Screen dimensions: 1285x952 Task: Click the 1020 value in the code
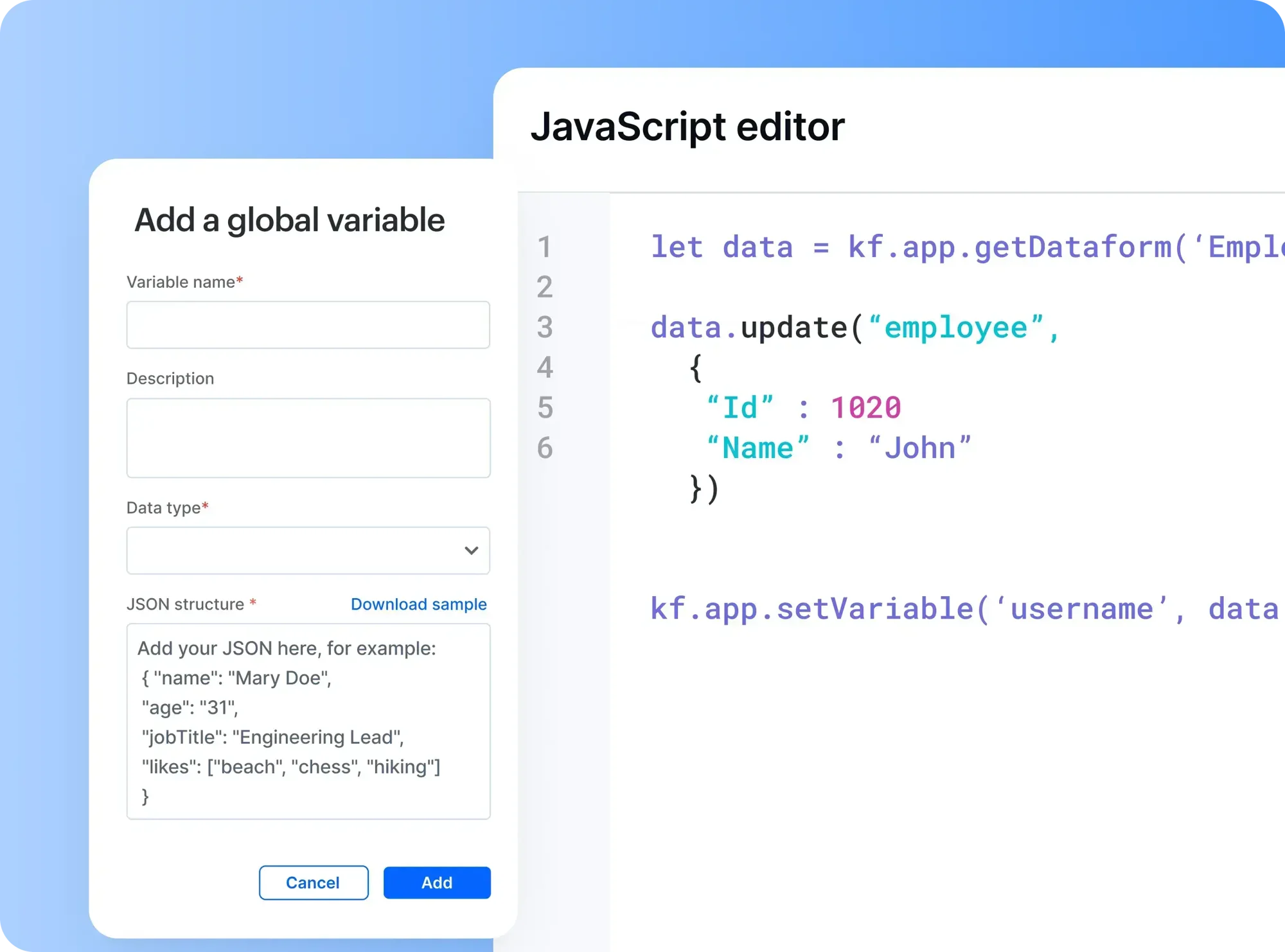tap(866, 408)
